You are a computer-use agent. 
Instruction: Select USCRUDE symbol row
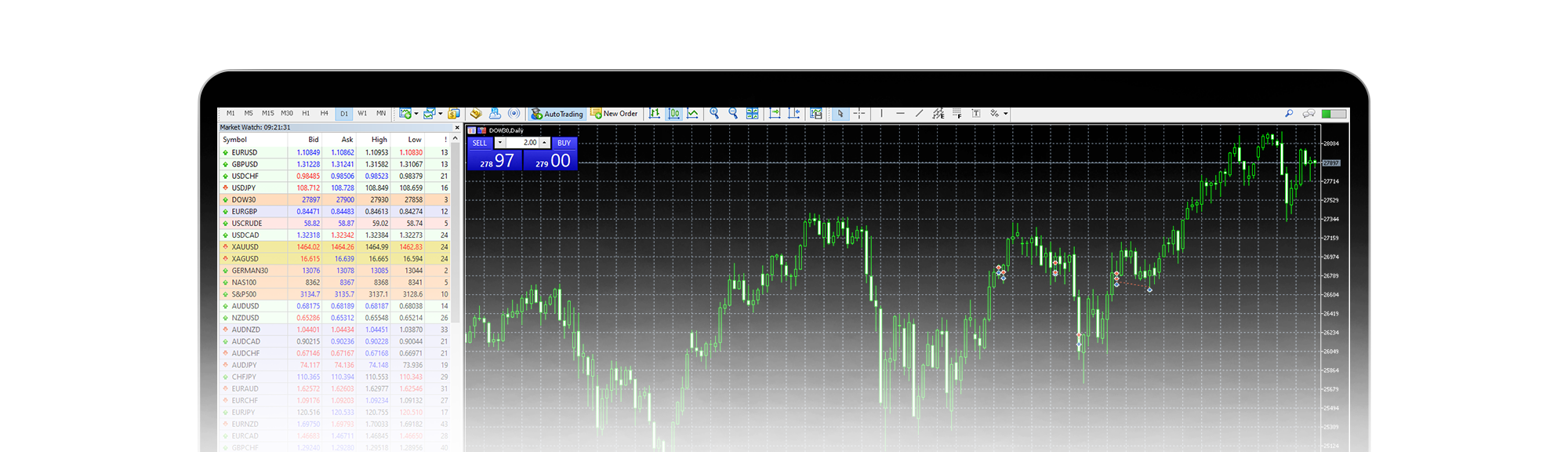[x=336, y=223]
